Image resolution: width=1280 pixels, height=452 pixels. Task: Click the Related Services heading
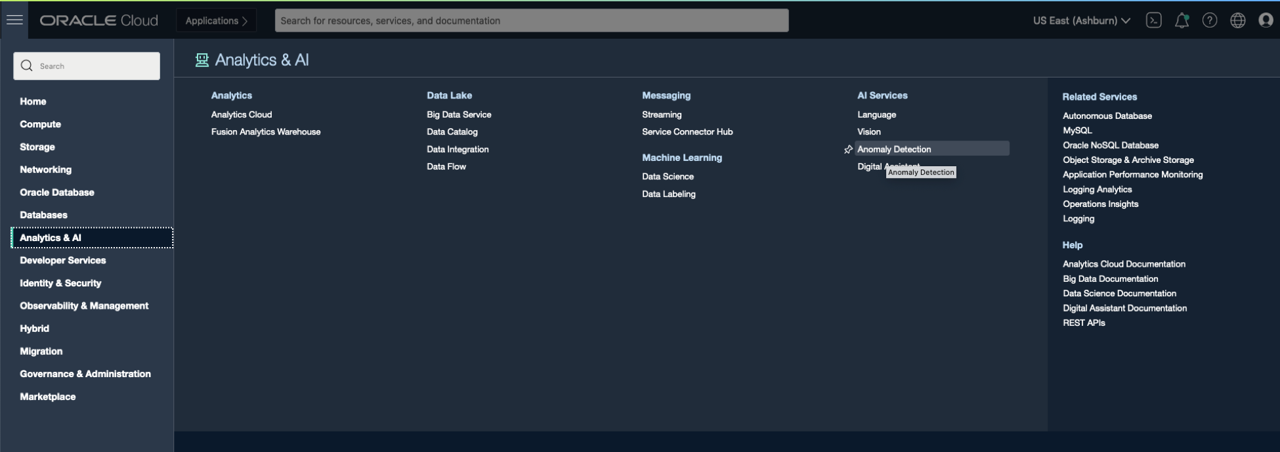pyautogui.click(x=1100, y=97)
